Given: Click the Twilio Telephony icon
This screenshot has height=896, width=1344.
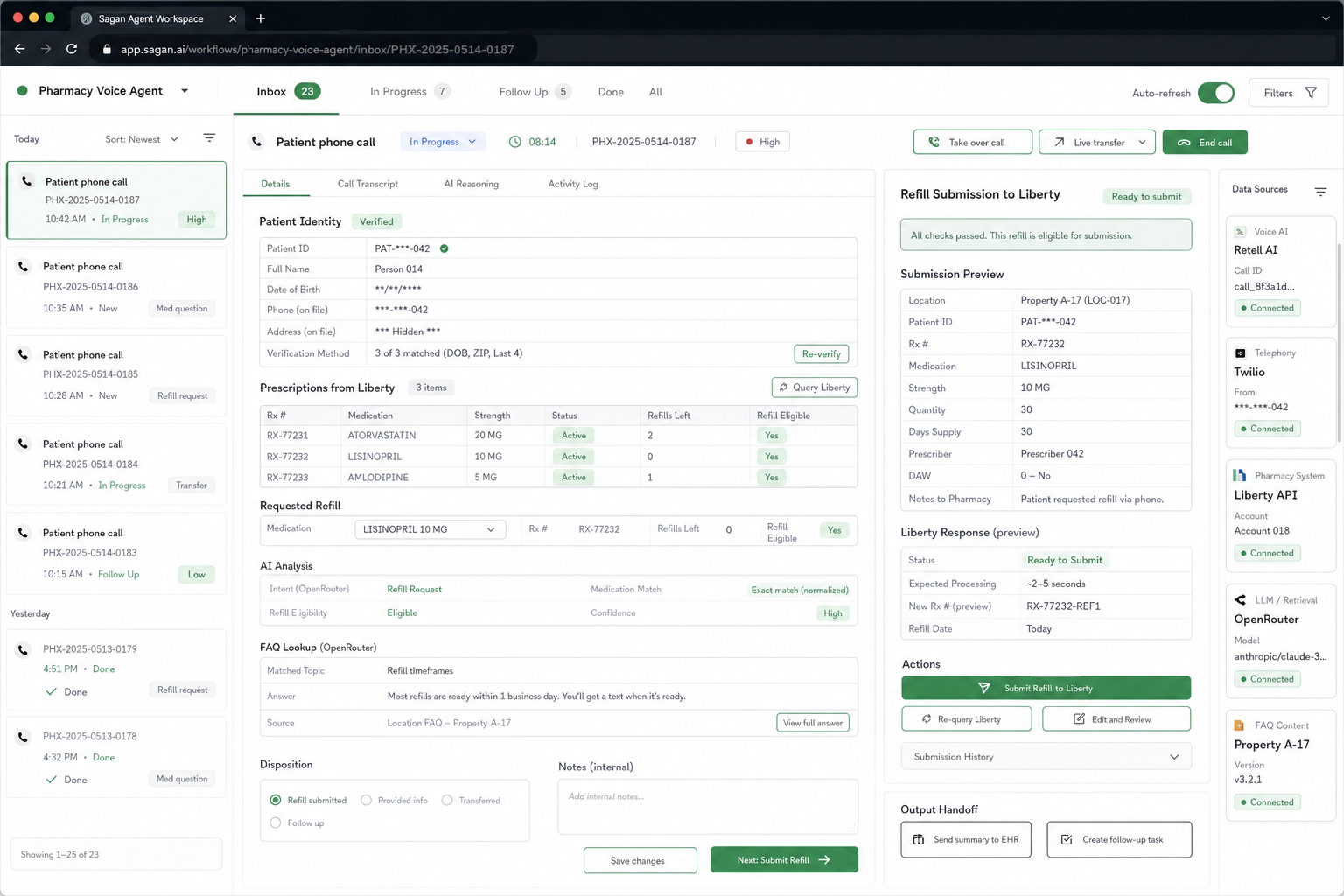Looking at the screenshot, I should (1240, 353).
